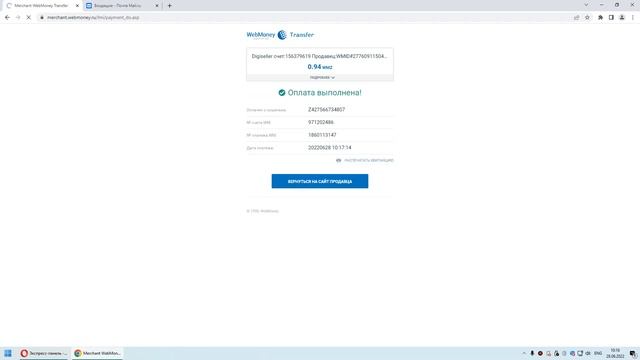Go forward in browser history
The height and width of the screenshot is (360, 640).
(x=18, y=18)
